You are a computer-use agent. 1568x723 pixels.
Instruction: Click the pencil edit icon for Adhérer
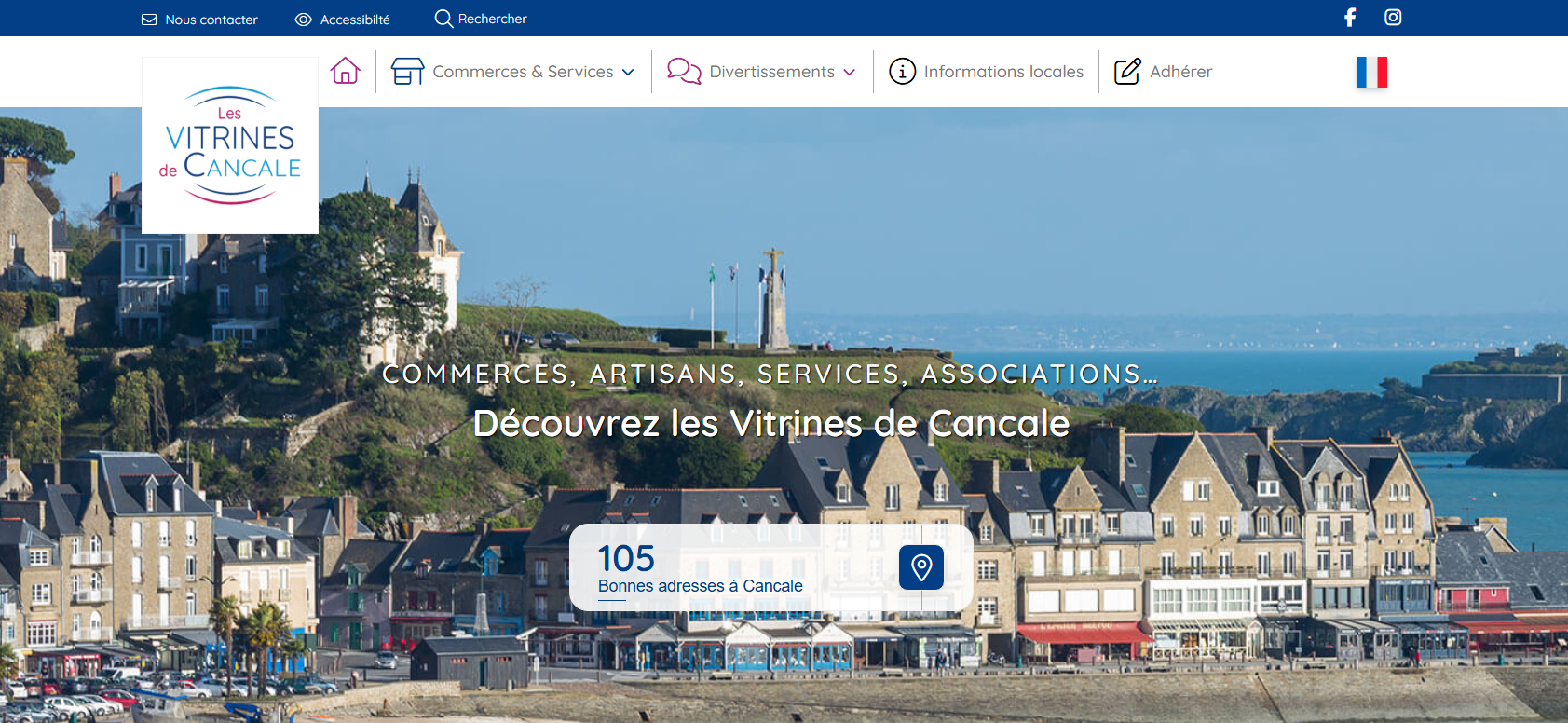(1127, 71)
